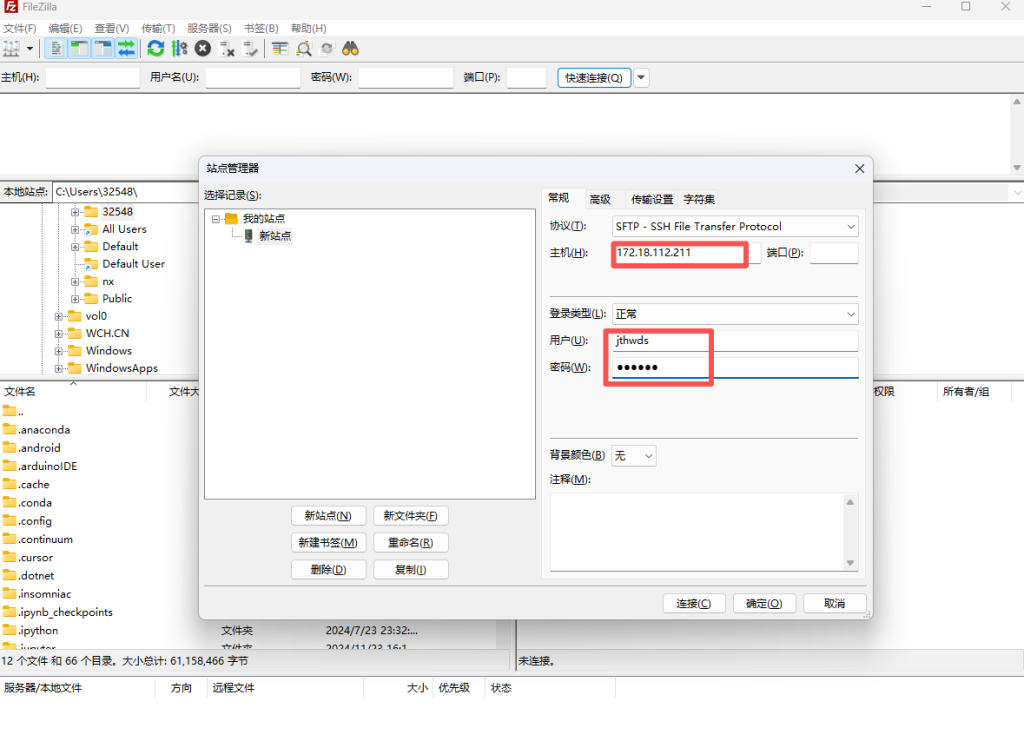Viewport: 1024px width, 748px height.
Task: Open the 传输设置 tab
Action: click(652, 199)
